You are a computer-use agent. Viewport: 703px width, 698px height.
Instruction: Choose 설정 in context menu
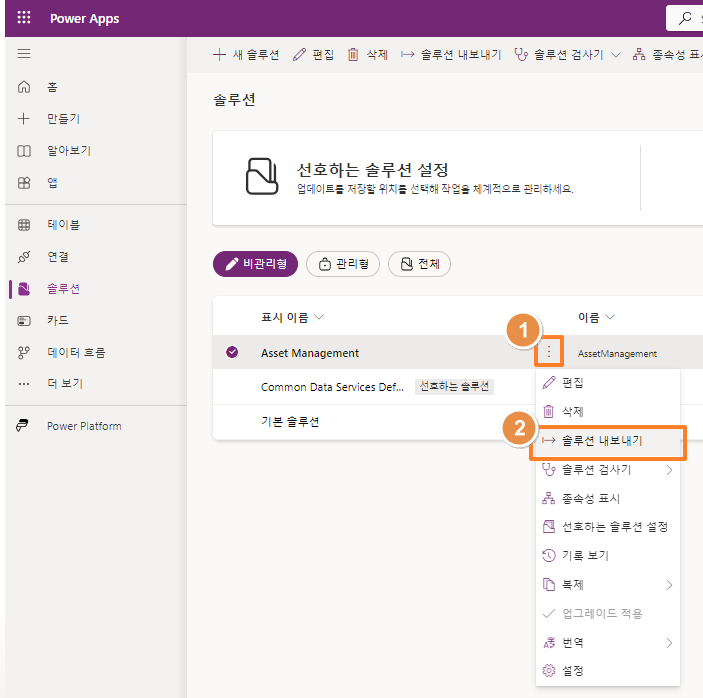click(608, 671)
